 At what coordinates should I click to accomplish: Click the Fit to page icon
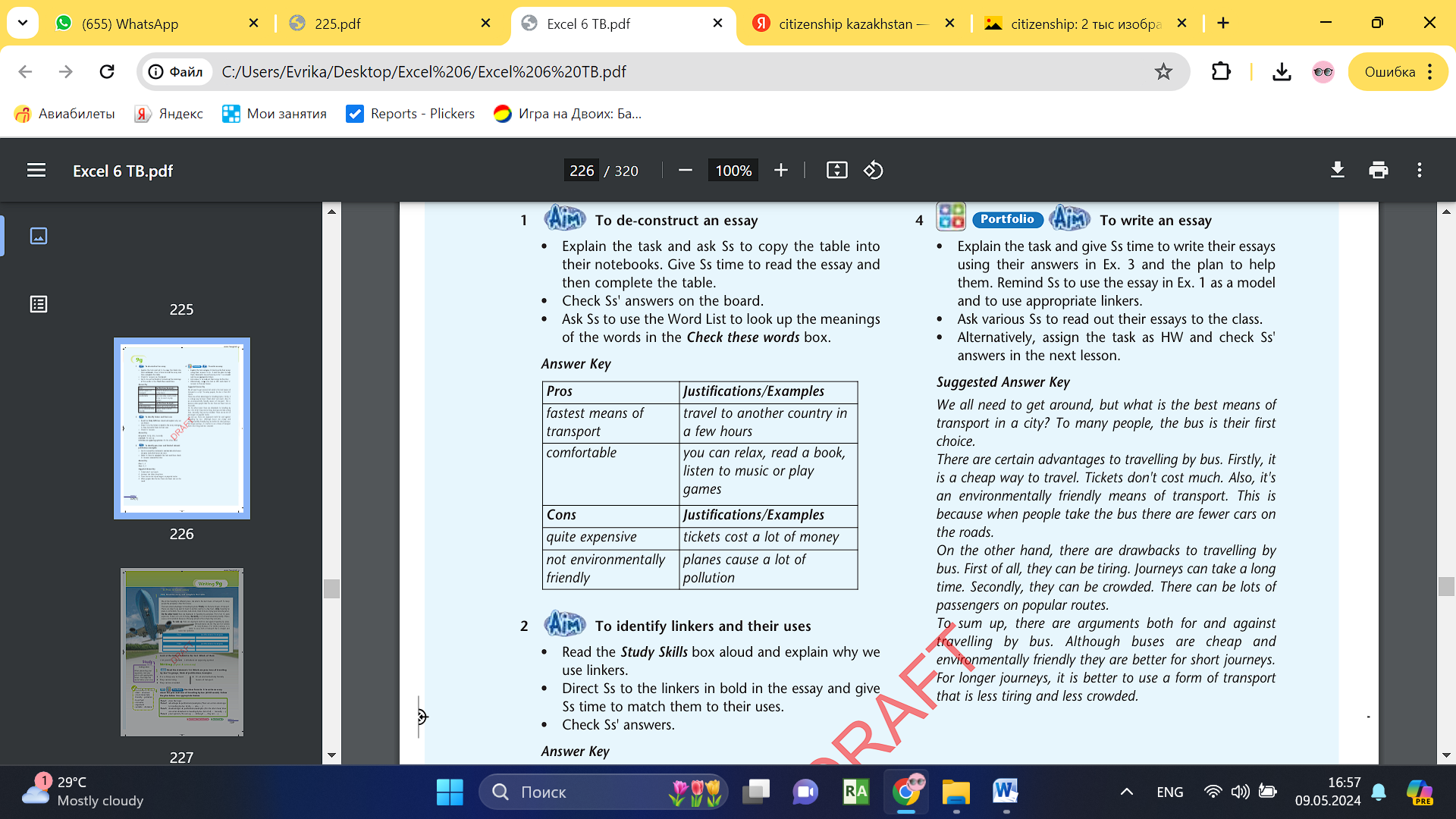(x=836, y=171)
